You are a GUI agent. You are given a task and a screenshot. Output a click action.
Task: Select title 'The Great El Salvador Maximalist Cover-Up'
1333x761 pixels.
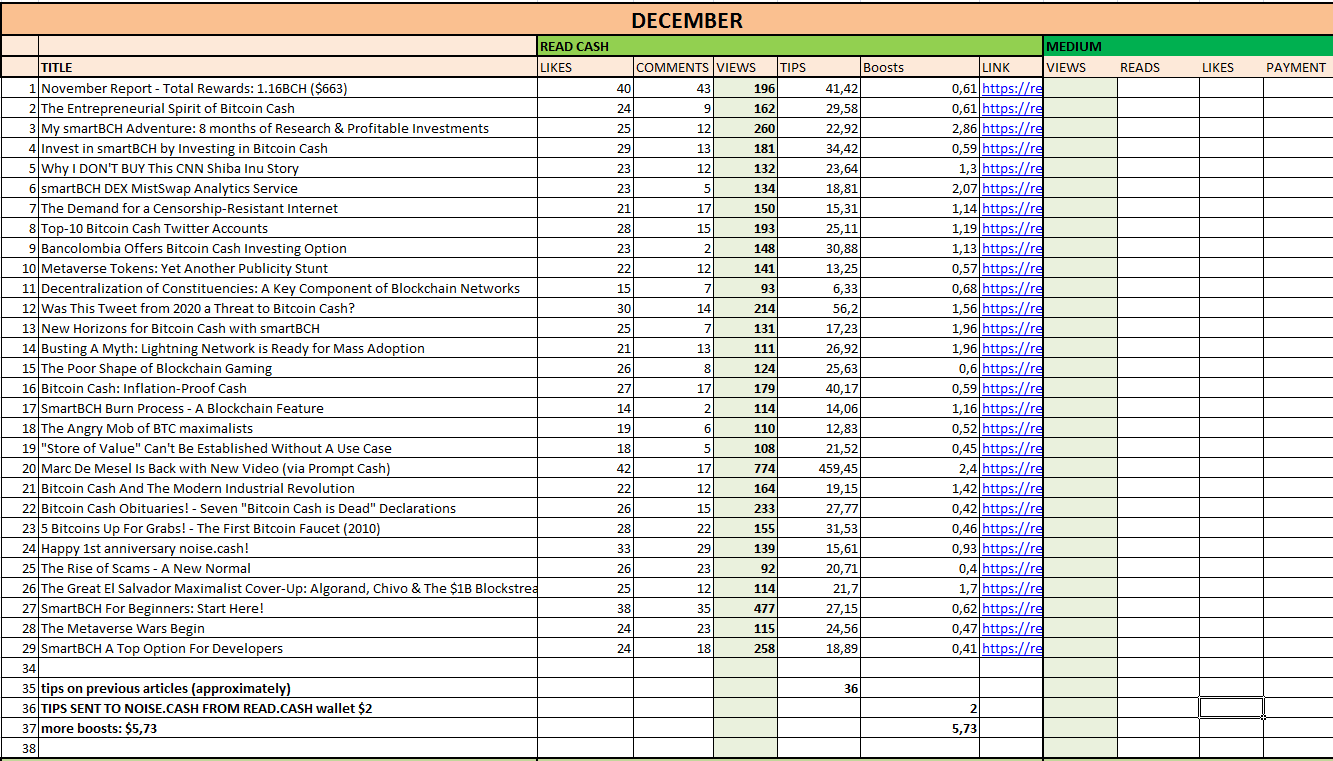point(288,588)
